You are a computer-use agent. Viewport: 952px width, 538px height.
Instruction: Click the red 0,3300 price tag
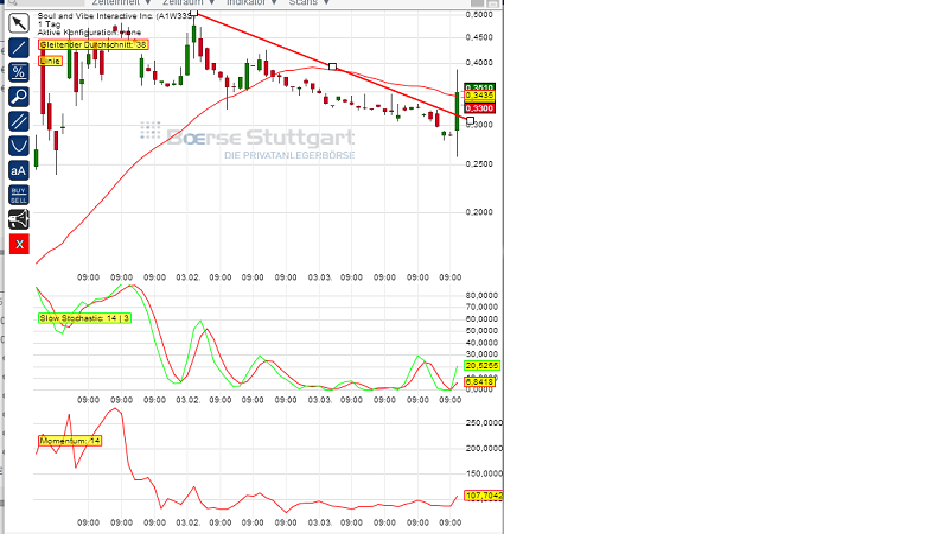pos(480,108)
